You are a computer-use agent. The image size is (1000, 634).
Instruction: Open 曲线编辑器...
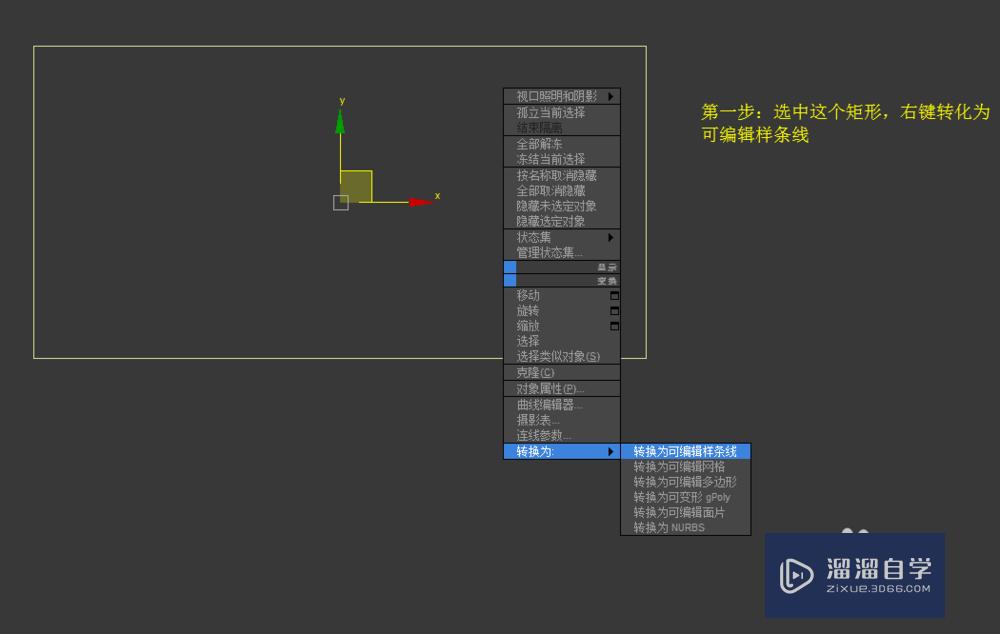pyautogui.click(x=562, y=404)
